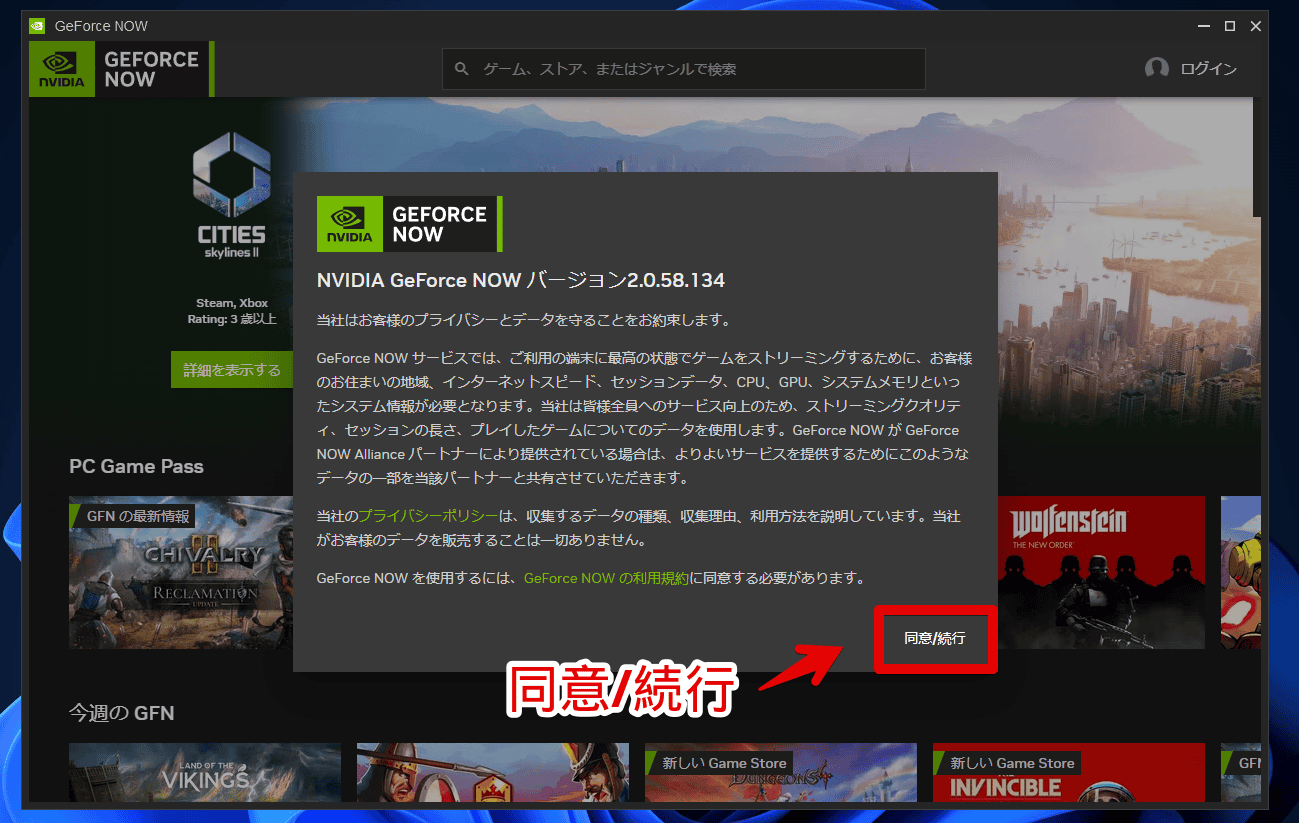The image size is (1299, 823).
Task: Click the Steam, Xbox text
Action: pos(232,303)
